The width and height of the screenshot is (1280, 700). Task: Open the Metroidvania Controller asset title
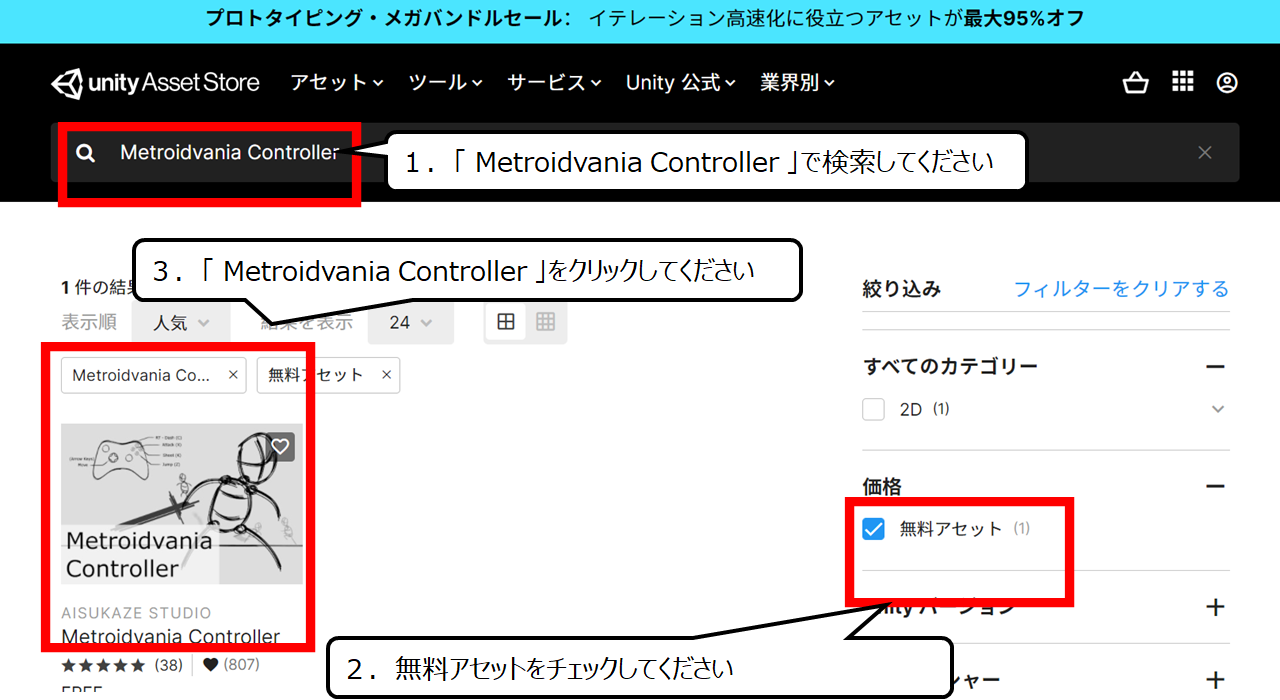click(171, 637)
